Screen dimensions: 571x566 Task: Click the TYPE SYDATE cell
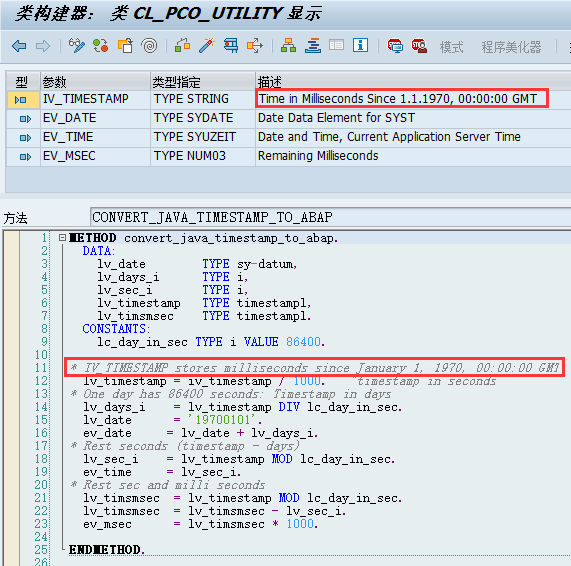pos(202,118)
